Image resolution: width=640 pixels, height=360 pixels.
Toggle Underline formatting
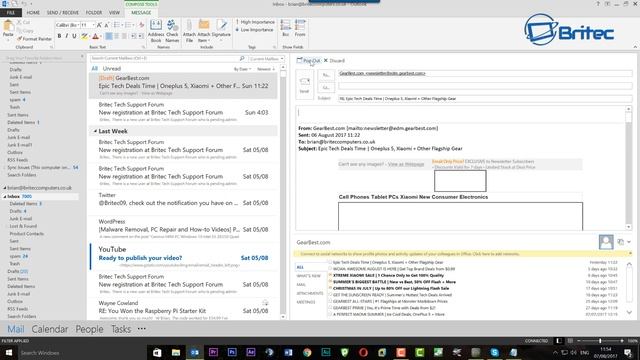[x=74, y=36]
